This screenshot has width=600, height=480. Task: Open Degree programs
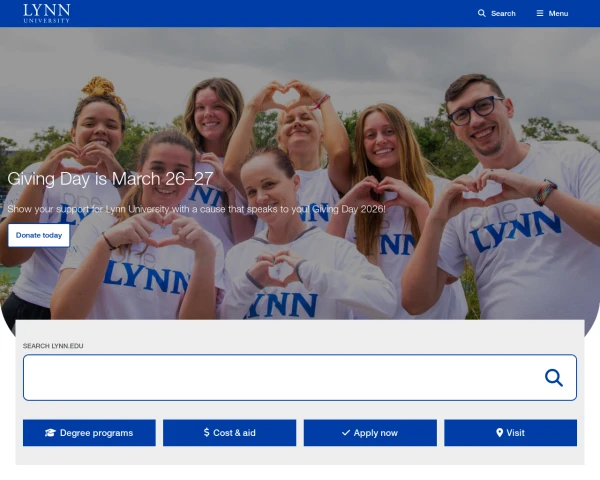[89, 433]
